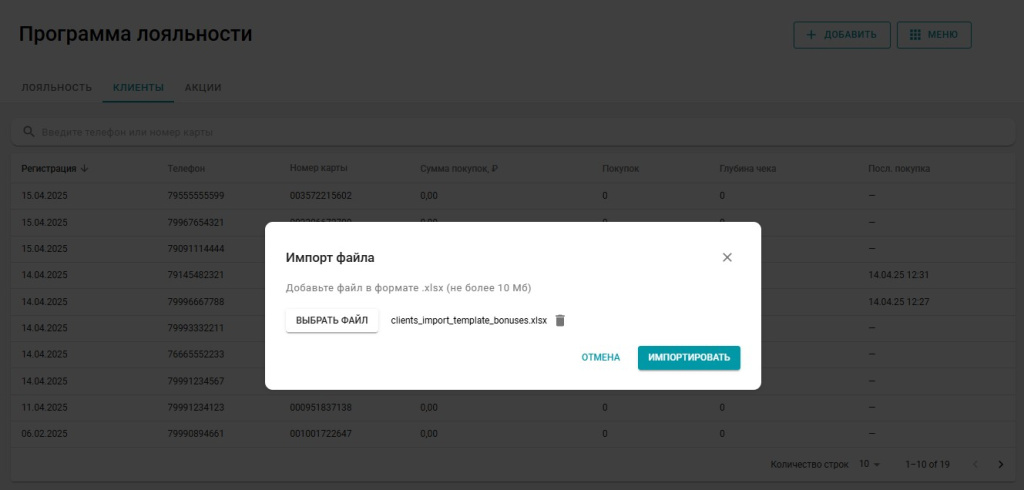Click the ДОБАВИТЬ plus button
Viewport: 1024px width, 490px height.
(x=841, y=34)
